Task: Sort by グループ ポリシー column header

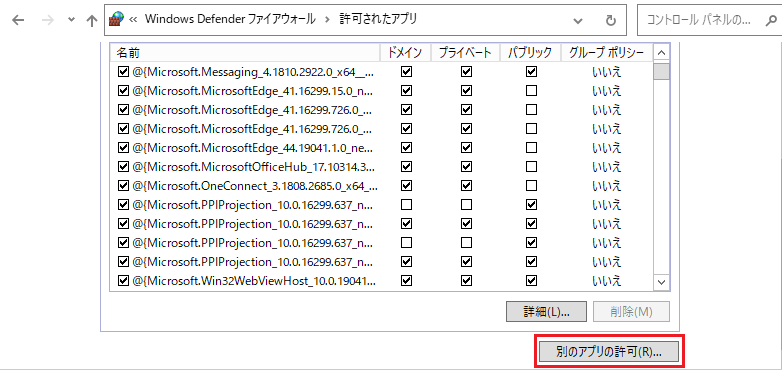Action: [x=606, y=52]
